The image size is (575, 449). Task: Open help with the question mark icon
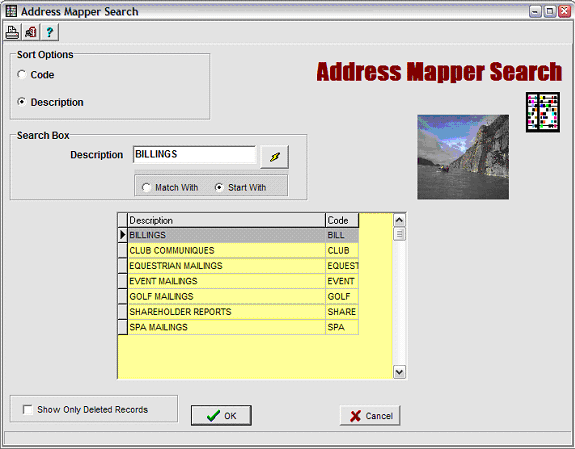tap(50, 32)
